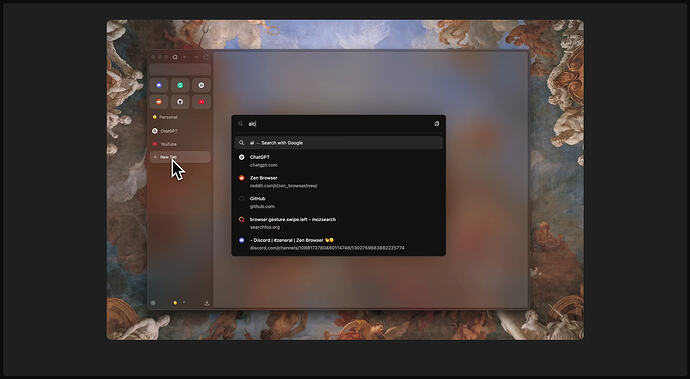Image resolution: width=690 pixels, height=379 pixels.
Task: Click the searchfox favicon in suggestions list
Action: point(242,219)
